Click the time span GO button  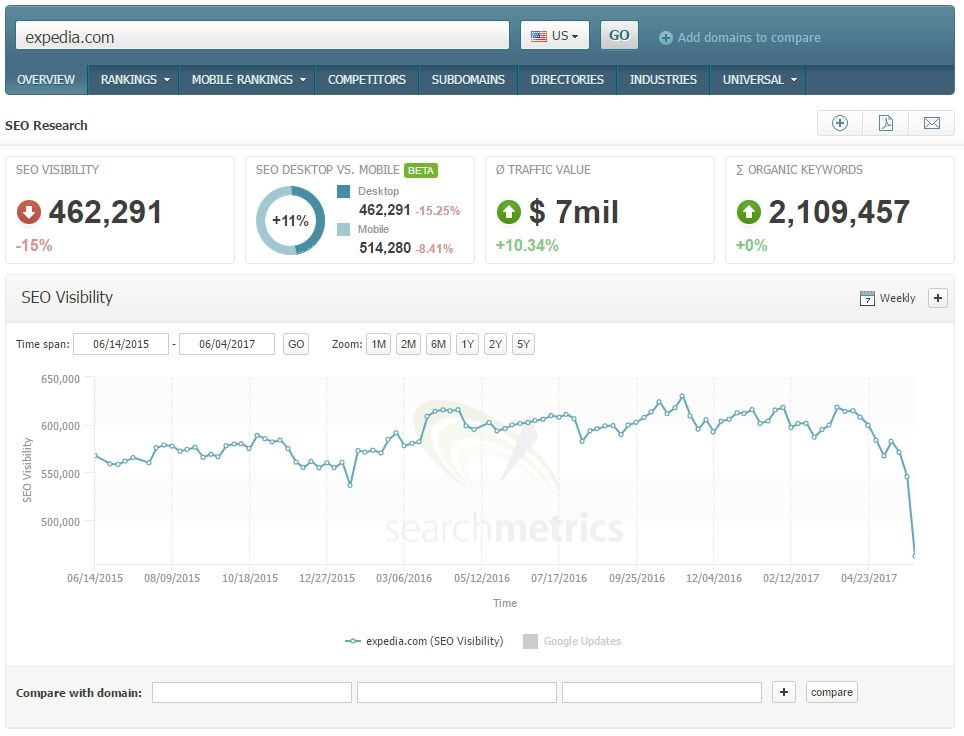click(296, 344)
